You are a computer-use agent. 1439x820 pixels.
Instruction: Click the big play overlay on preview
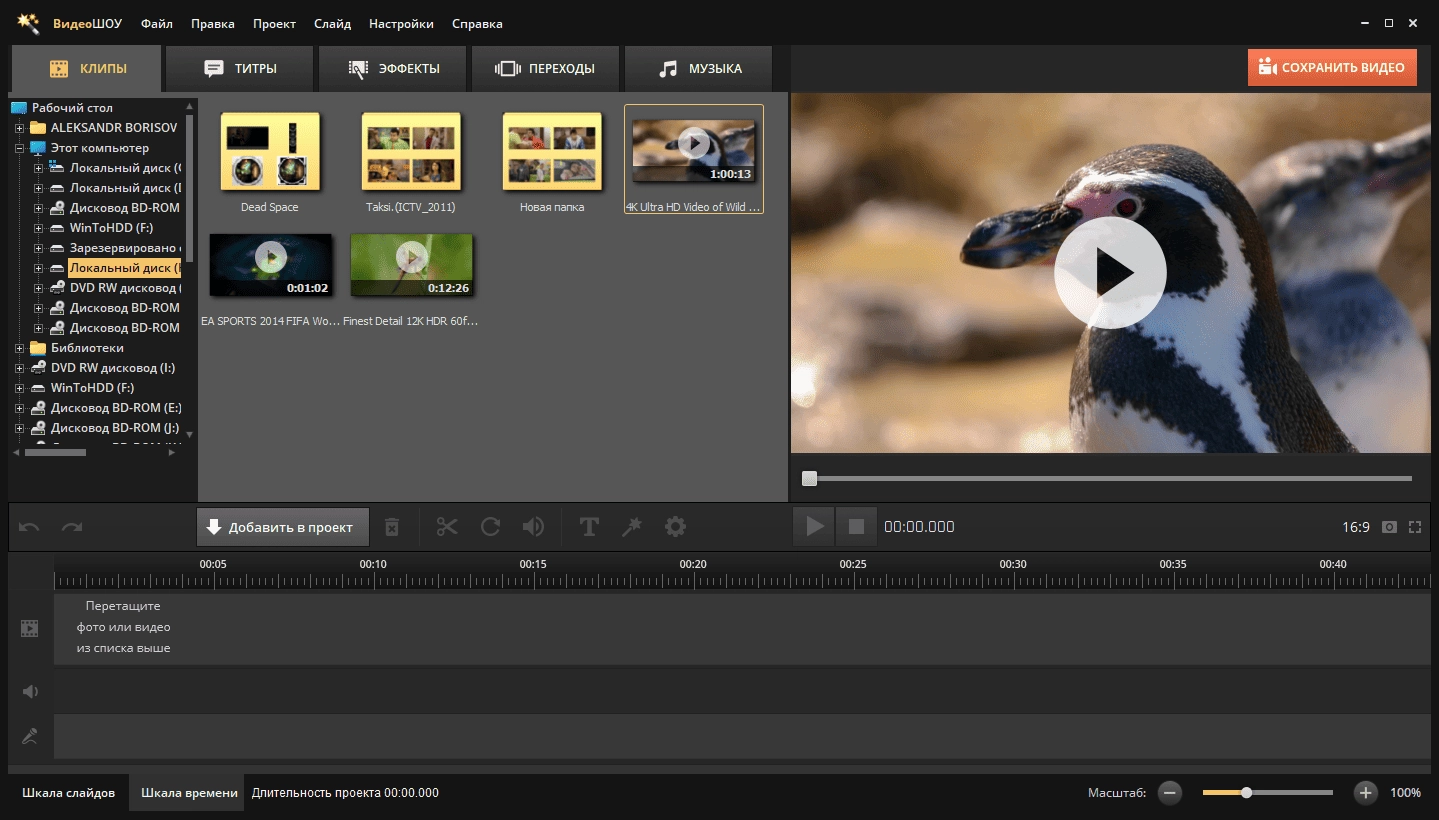pyautogui.click(x=1110, y=273)
